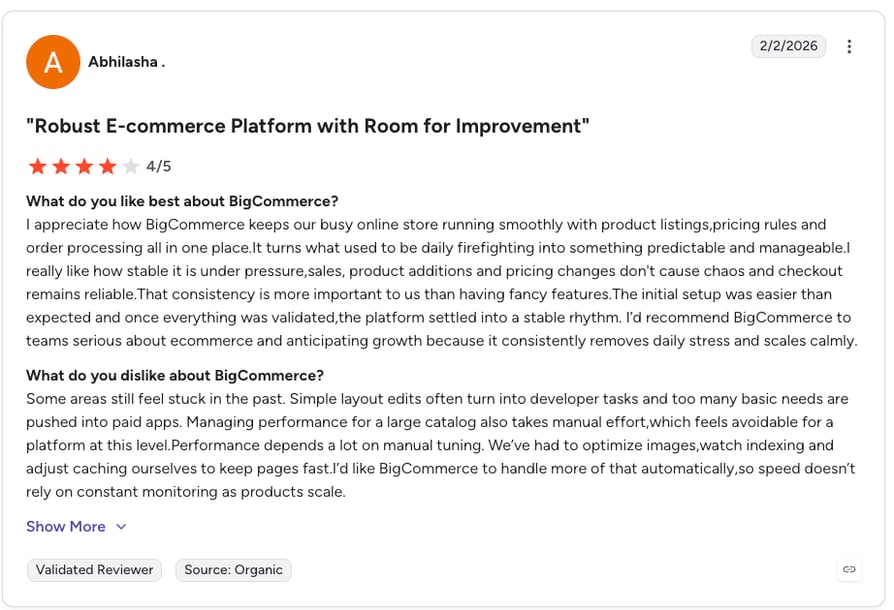Screen dimensions: 894x610
Task: Click the 4/5 rating text
Action: pos(159,166)
